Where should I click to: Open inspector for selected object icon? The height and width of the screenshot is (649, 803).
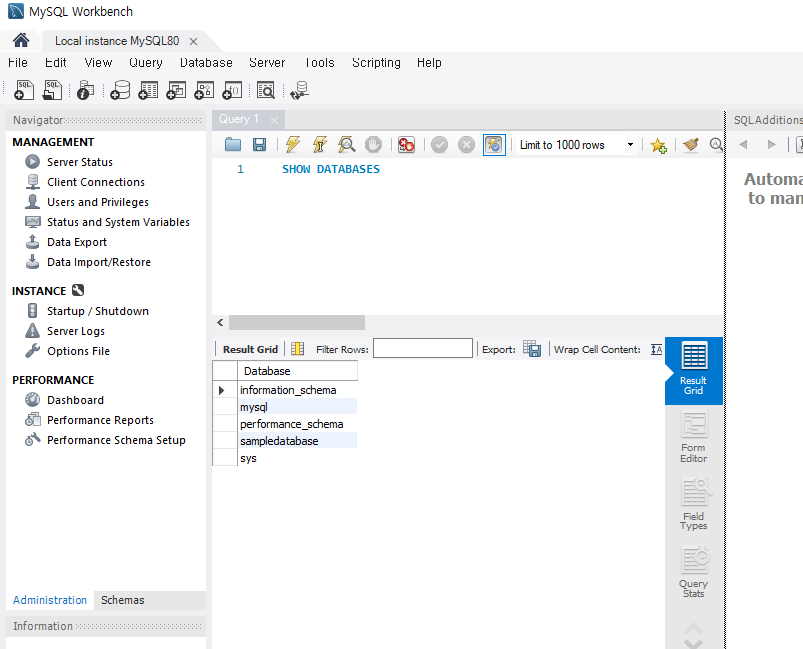pyautogui.click(x=85, y=90)
